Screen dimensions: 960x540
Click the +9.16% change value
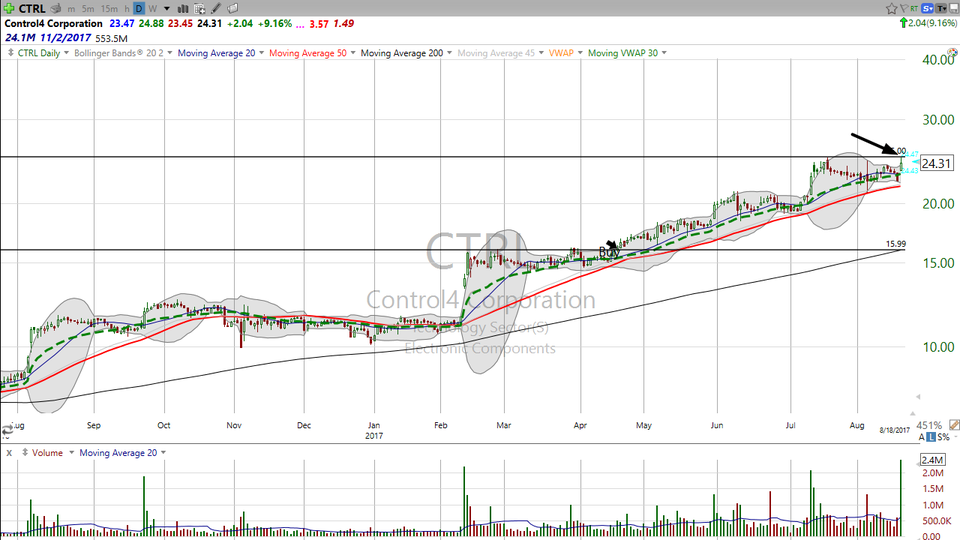pos(274,24)
